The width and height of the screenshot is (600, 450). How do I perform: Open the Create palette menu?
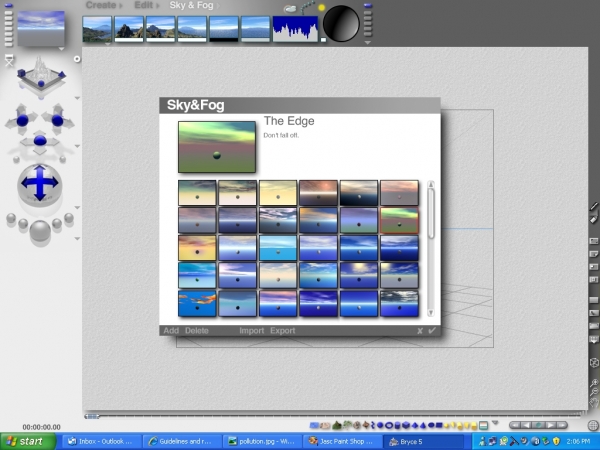click(x=101, y=5)
